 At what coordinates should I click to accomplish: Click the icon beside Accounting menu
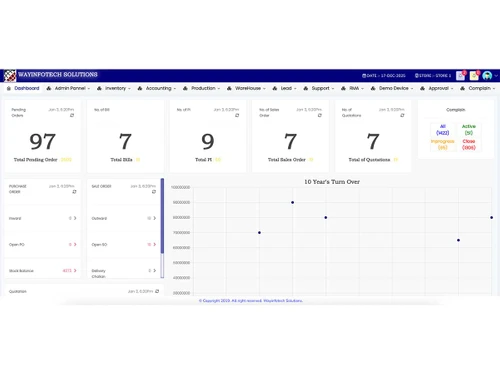(x=140, y=88)
